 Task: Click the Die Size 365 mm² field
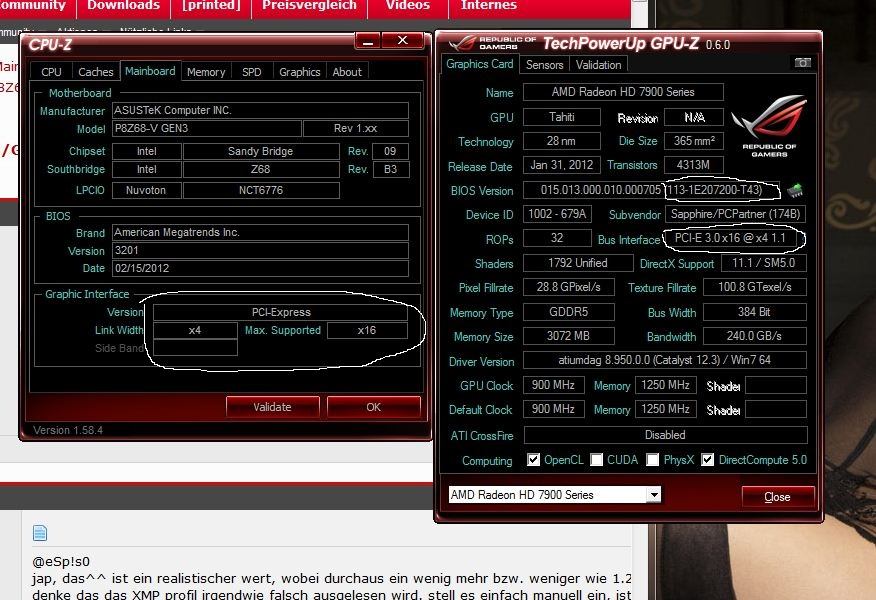coord(694,141)
